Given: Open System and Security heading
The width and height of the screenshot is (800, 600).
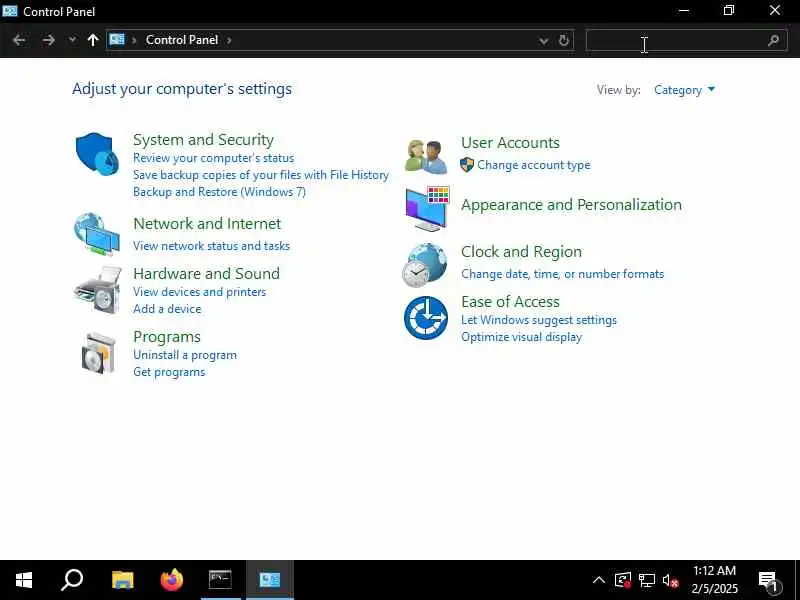Looking at the screenshot, I should pos(204,139).
